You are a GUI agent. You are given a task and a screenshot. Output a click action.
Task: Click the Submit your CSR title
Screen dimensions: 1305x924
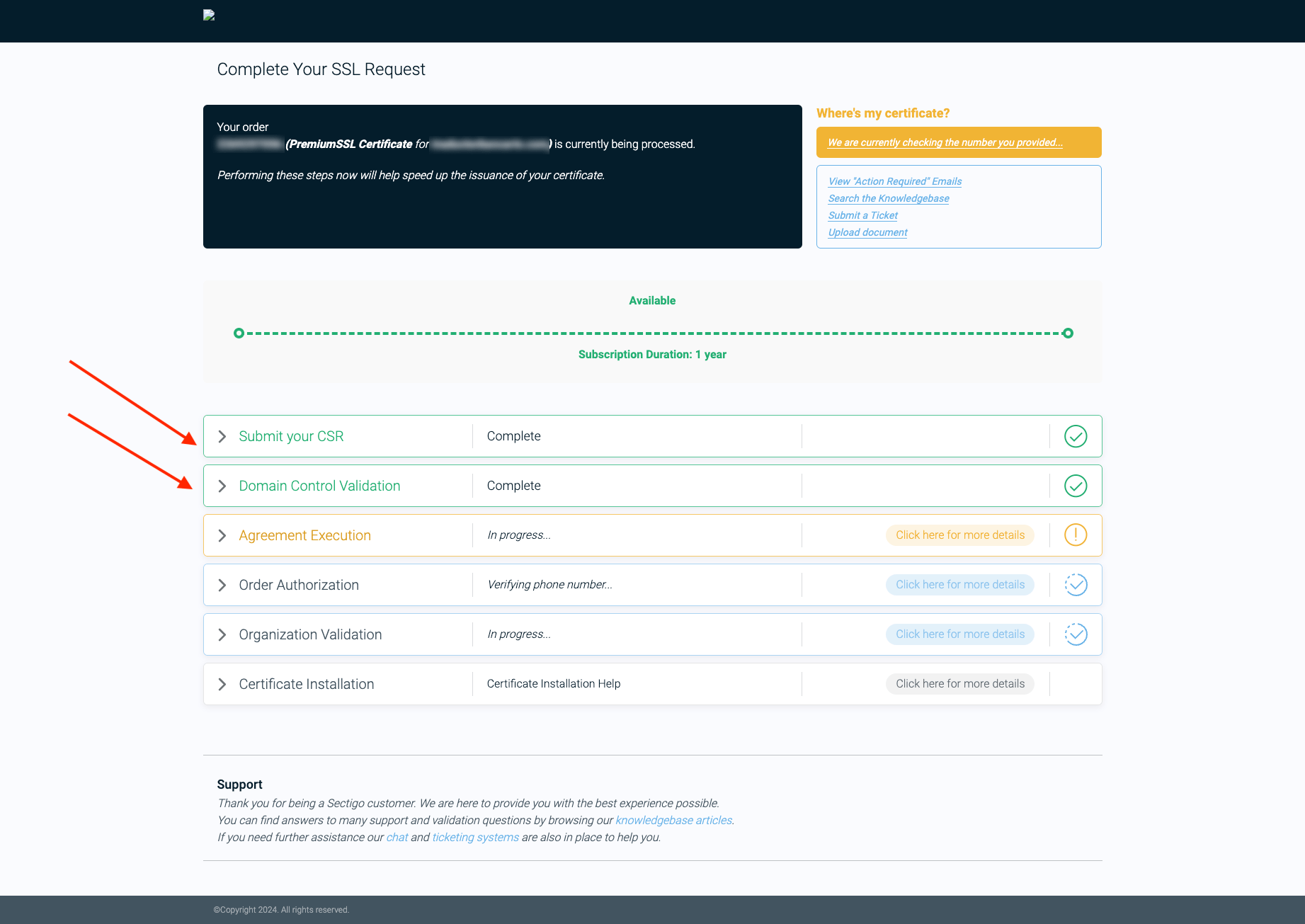(x=291, y=436)
